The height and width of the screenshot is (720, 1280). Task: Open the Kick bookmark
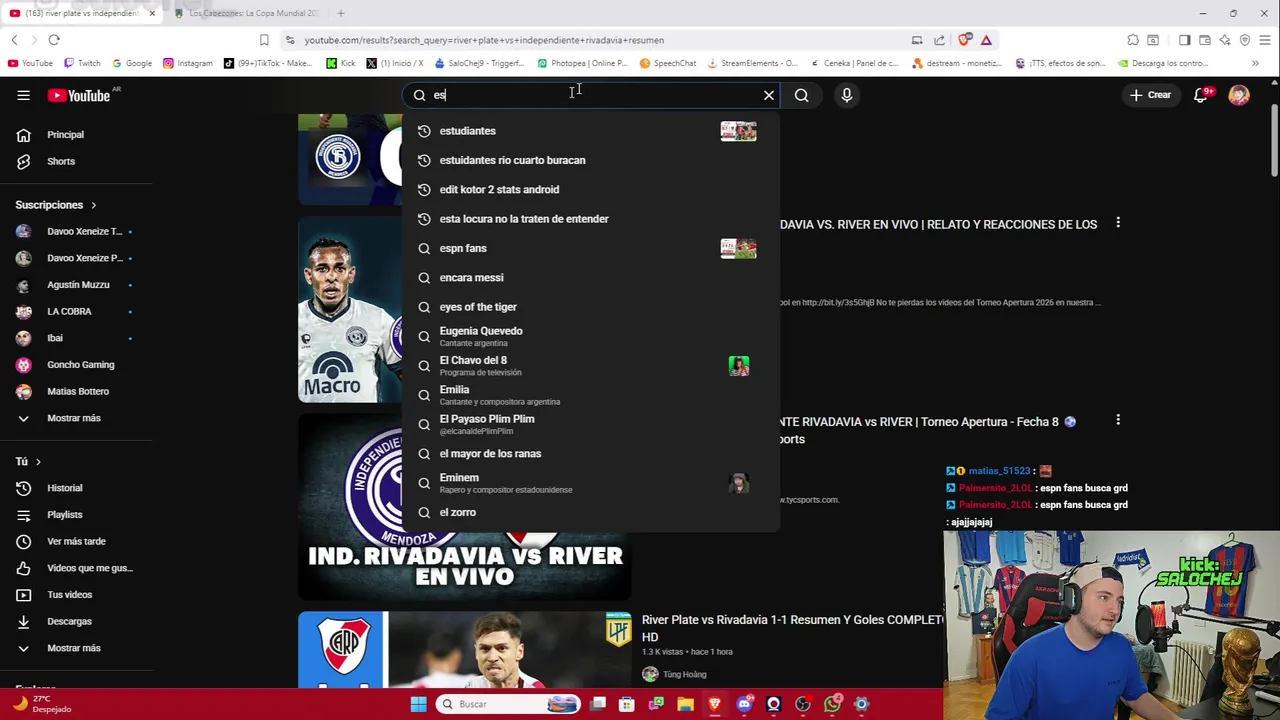coord(341,63)
